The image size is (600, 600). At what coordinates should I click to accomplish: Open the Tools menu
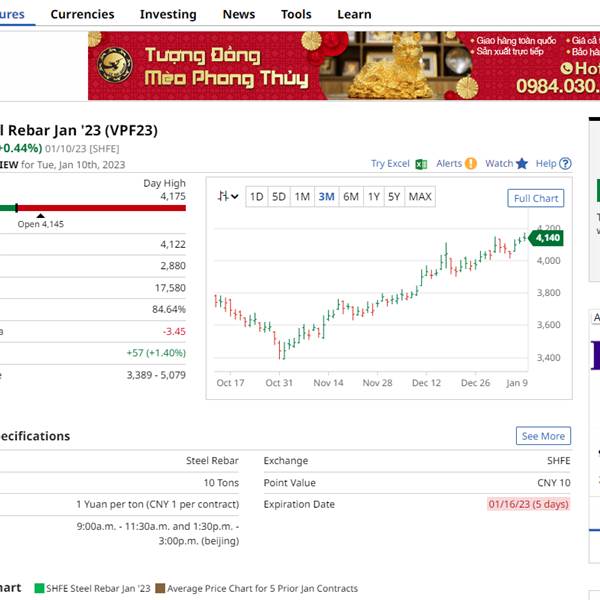[296, 14]
